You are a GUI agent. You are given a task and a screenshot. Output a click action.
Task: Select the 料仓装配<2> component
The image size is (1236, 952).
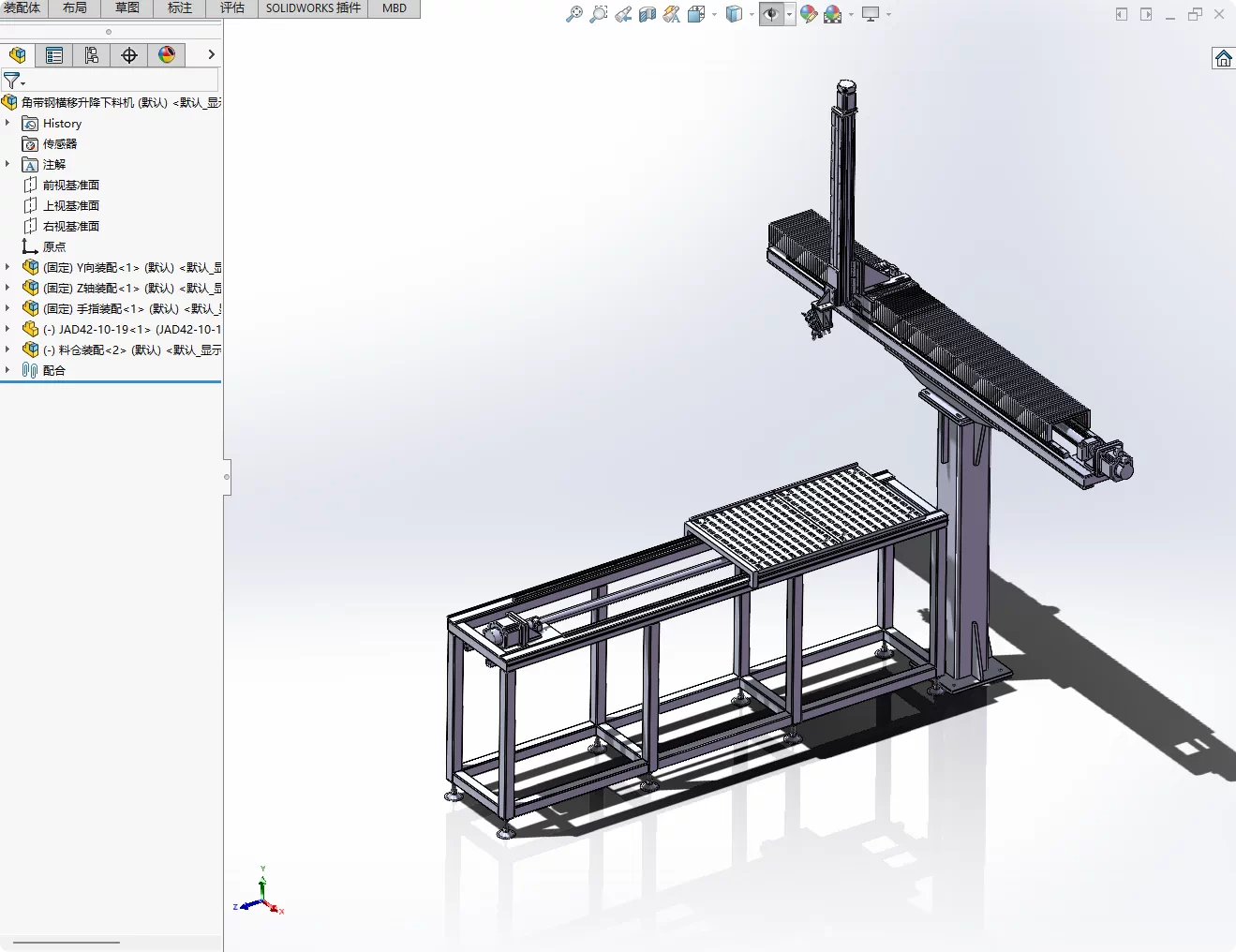point(122,350)
